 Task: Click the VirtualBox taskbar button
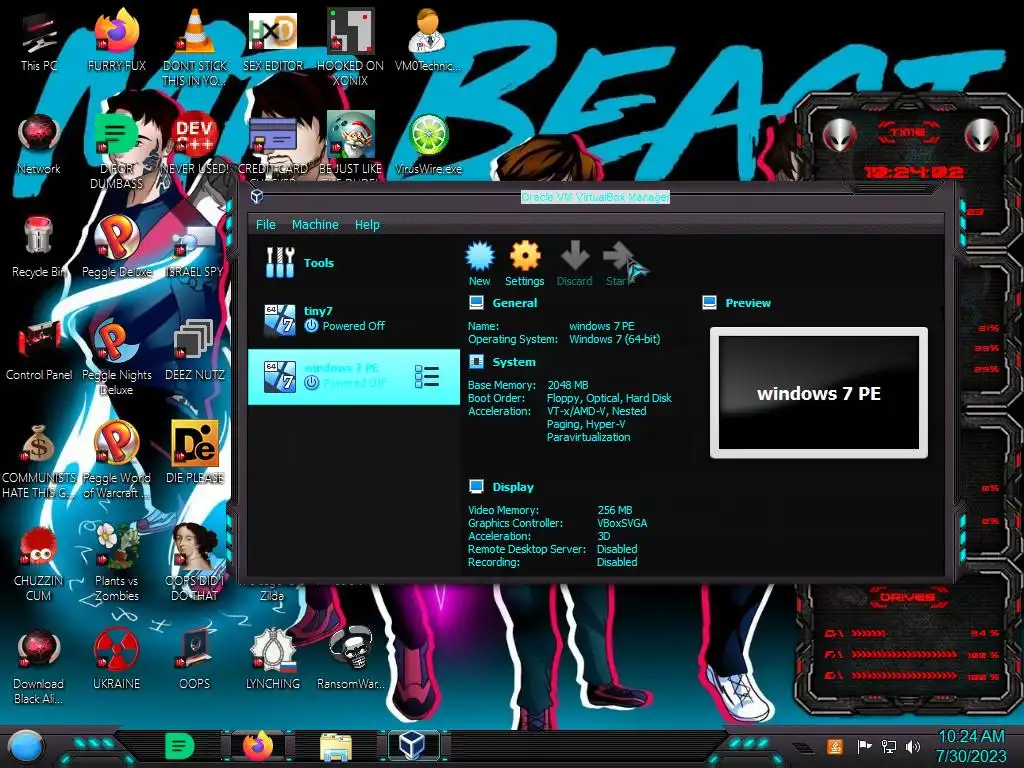point(413,746)
